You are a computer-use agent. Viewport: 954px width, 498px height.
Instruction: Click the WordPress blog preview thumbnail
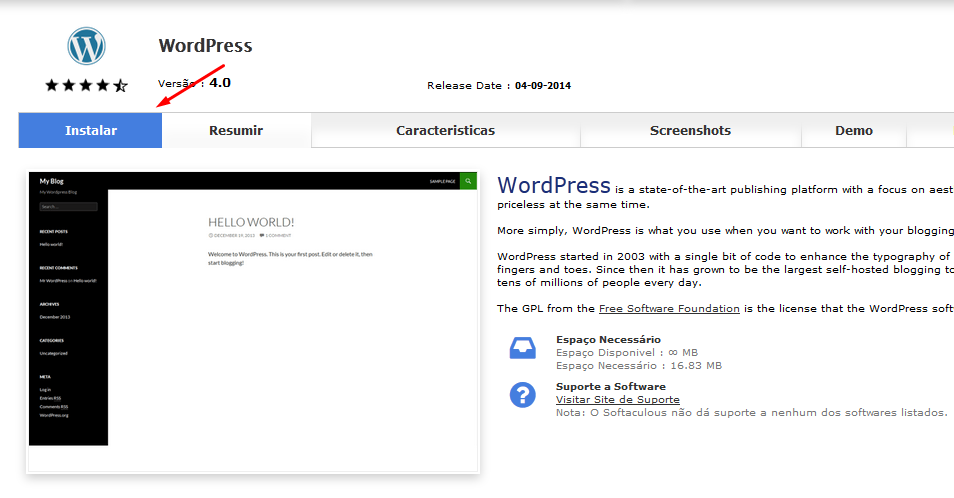click(x=252, y=322)
